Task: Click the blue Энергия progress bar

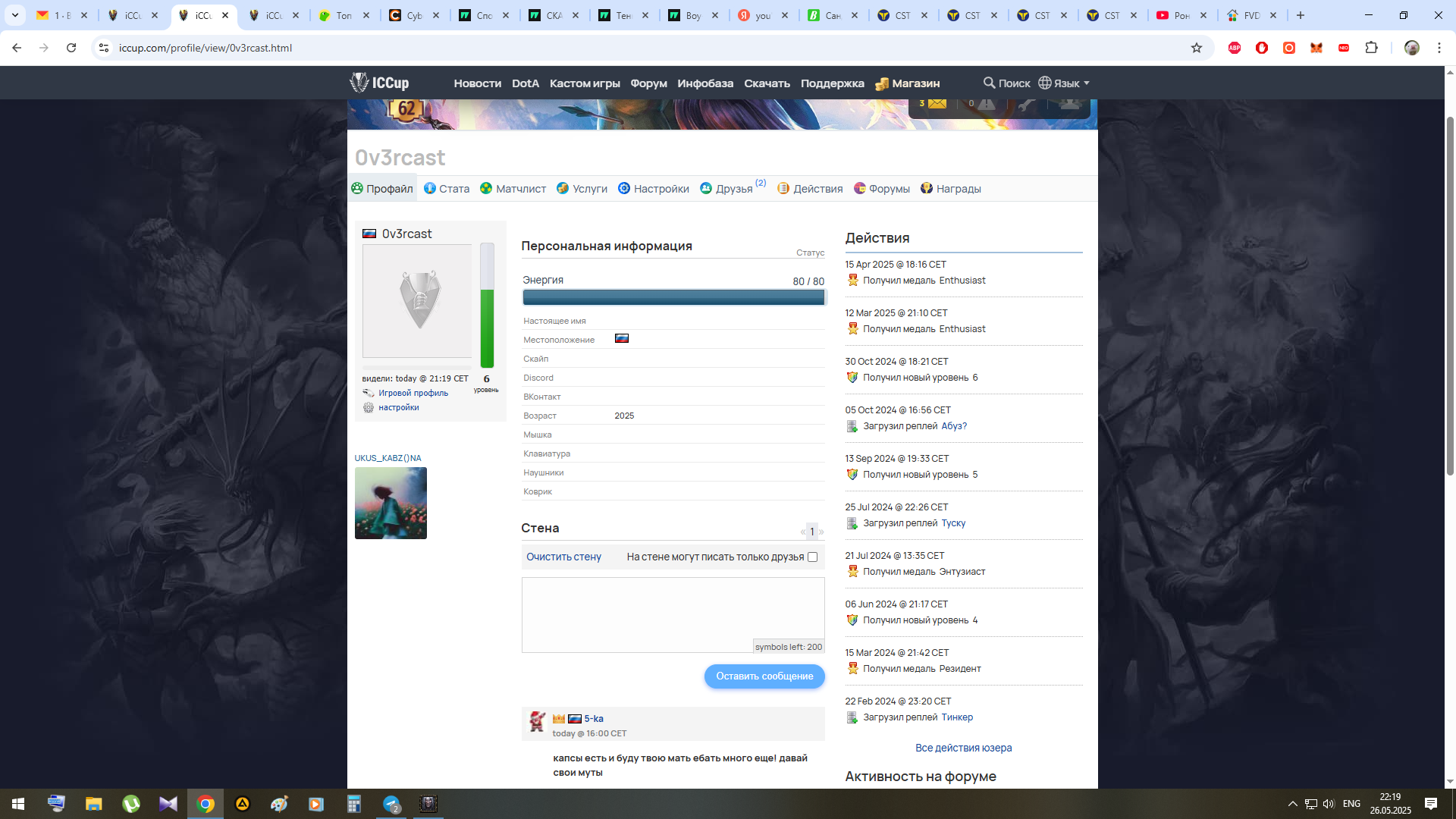Action: [673, 297]
